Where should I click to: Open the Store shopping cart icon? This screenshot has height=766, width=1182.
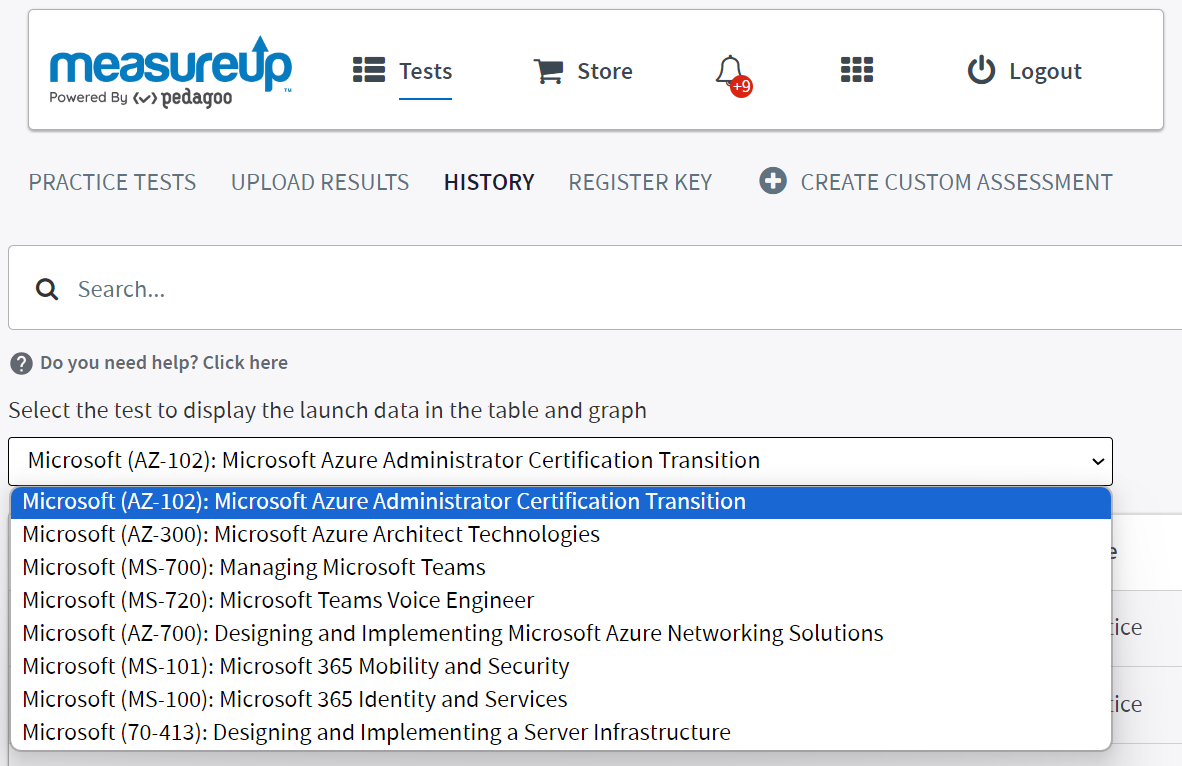tap(548, 71)
